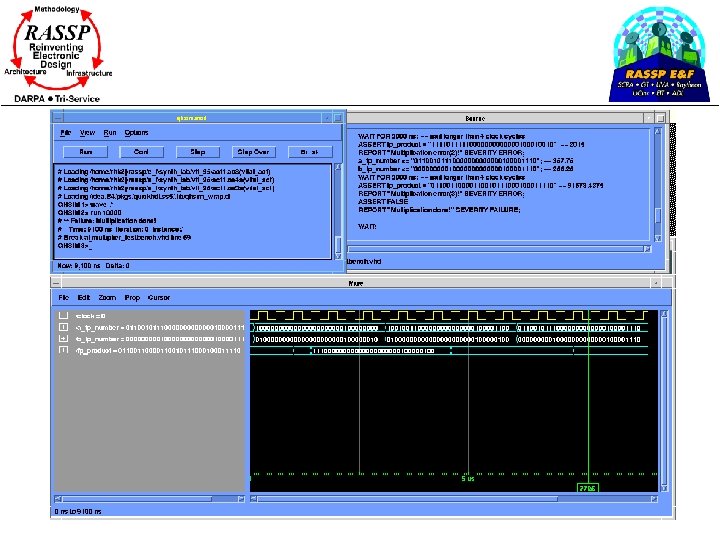
Task: Click the 5 us timeline label
Action: click(467, 479)
